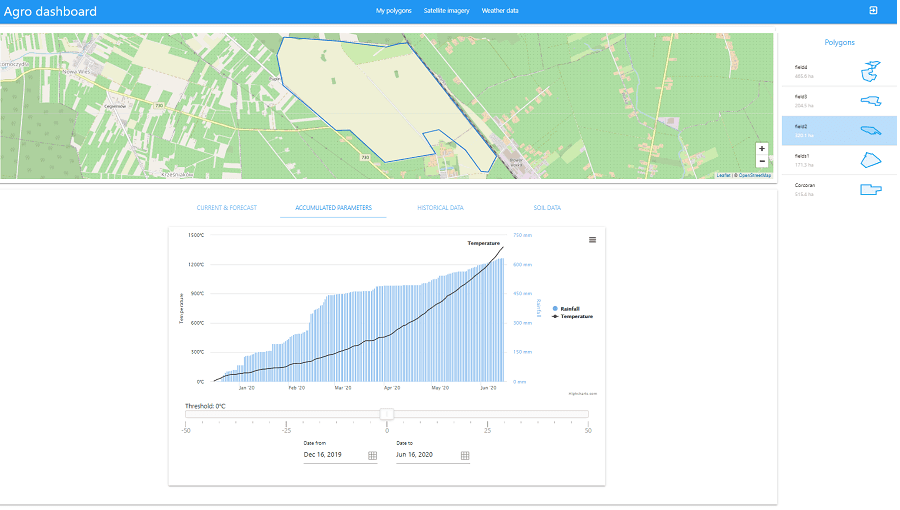Viewport: 900px width, 510px height.
Task: Open the chart context menu icon
Action: pyautogui.click(x=592, y=240)
